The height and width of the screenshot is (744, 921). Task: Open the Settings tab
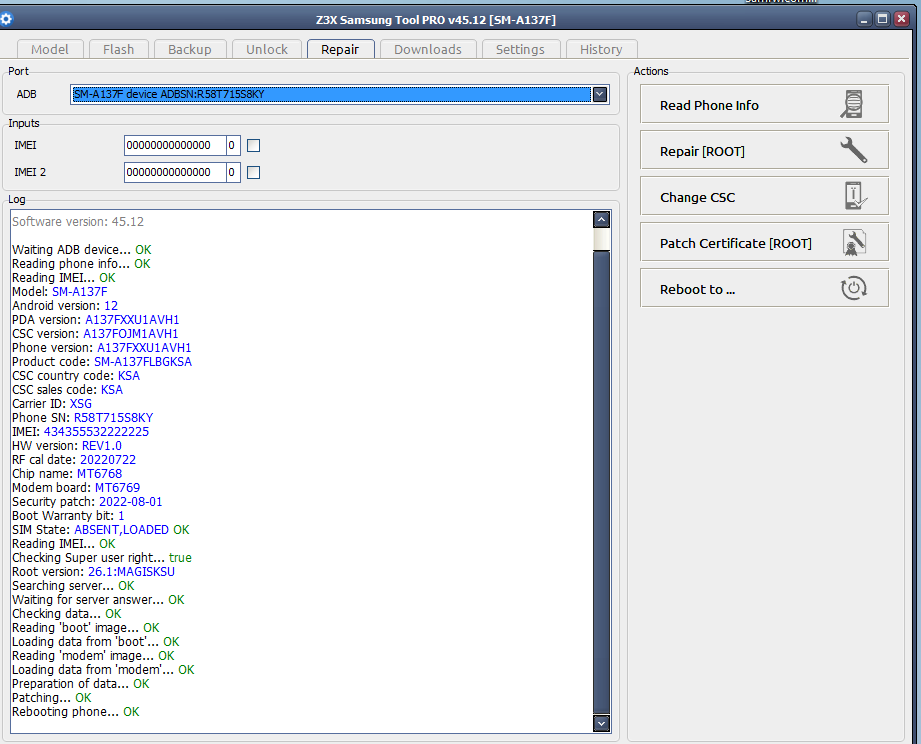tap(520, 49)
